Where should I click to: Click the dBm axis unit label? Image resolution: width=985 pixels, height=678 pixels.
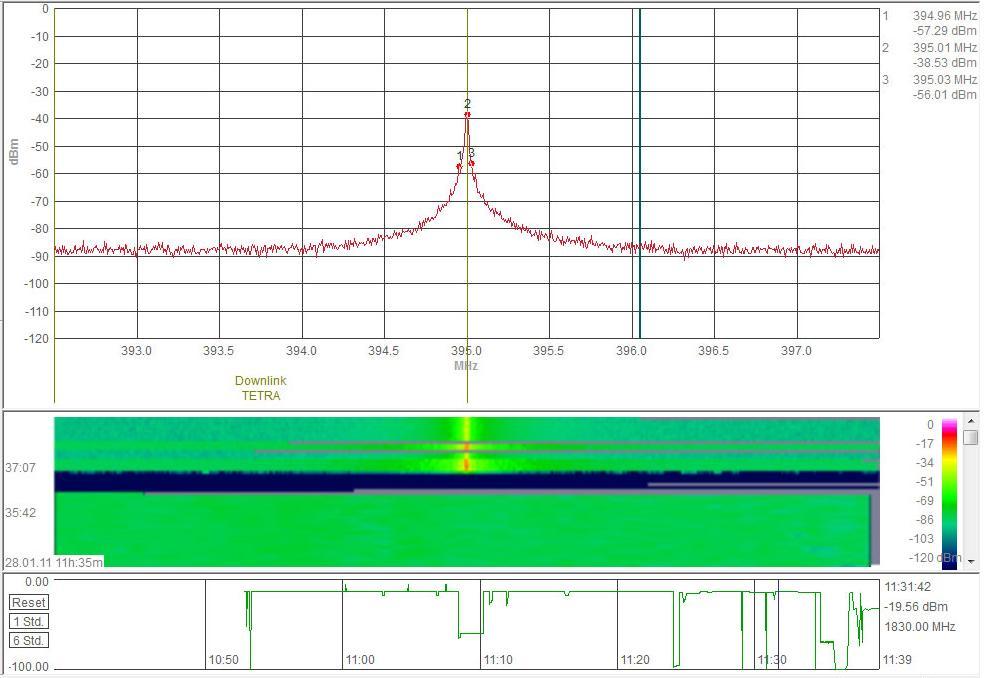tap(14, 152)
